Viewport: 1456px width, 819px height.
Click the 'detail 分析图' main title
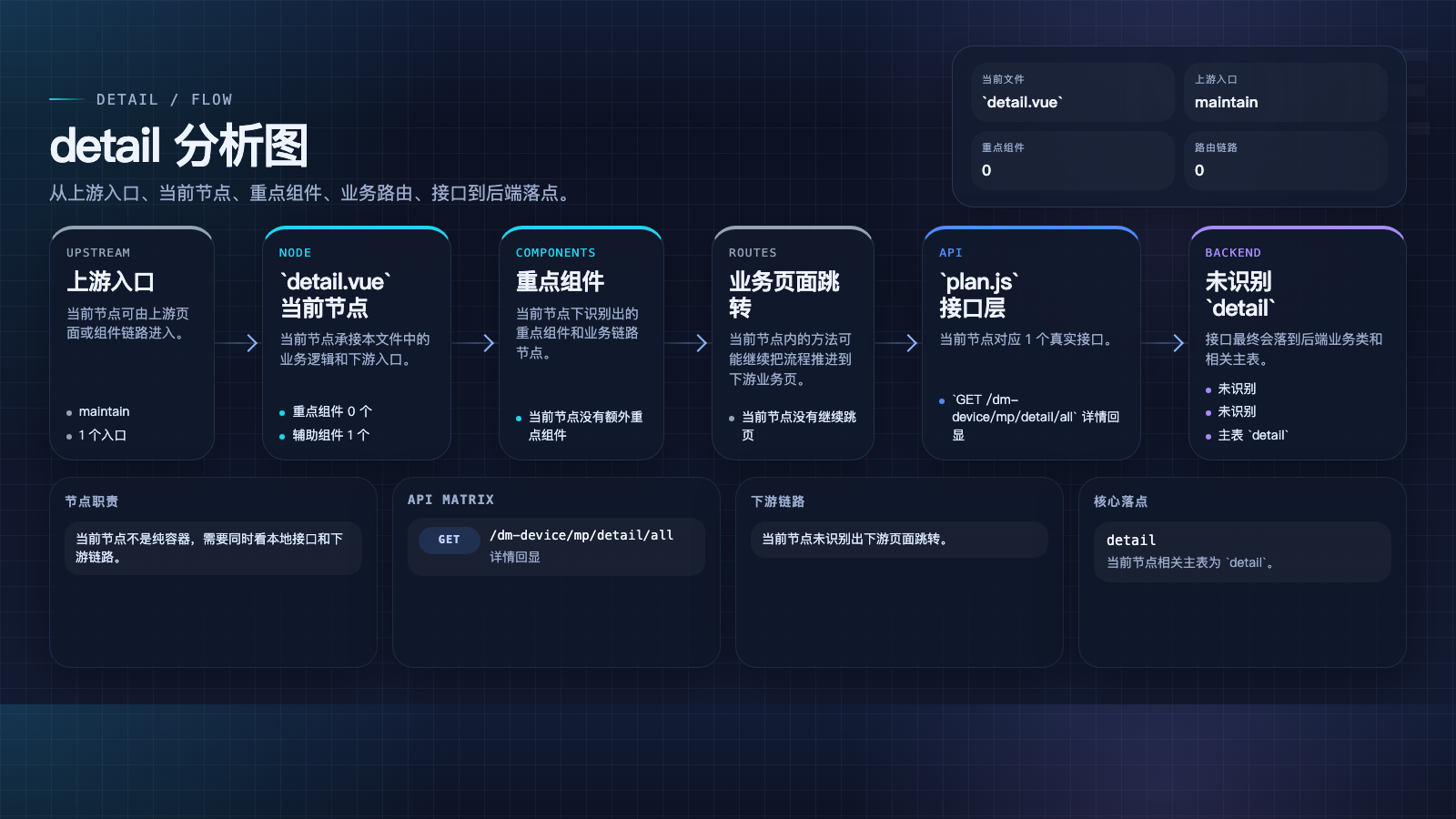pos(179,146)
